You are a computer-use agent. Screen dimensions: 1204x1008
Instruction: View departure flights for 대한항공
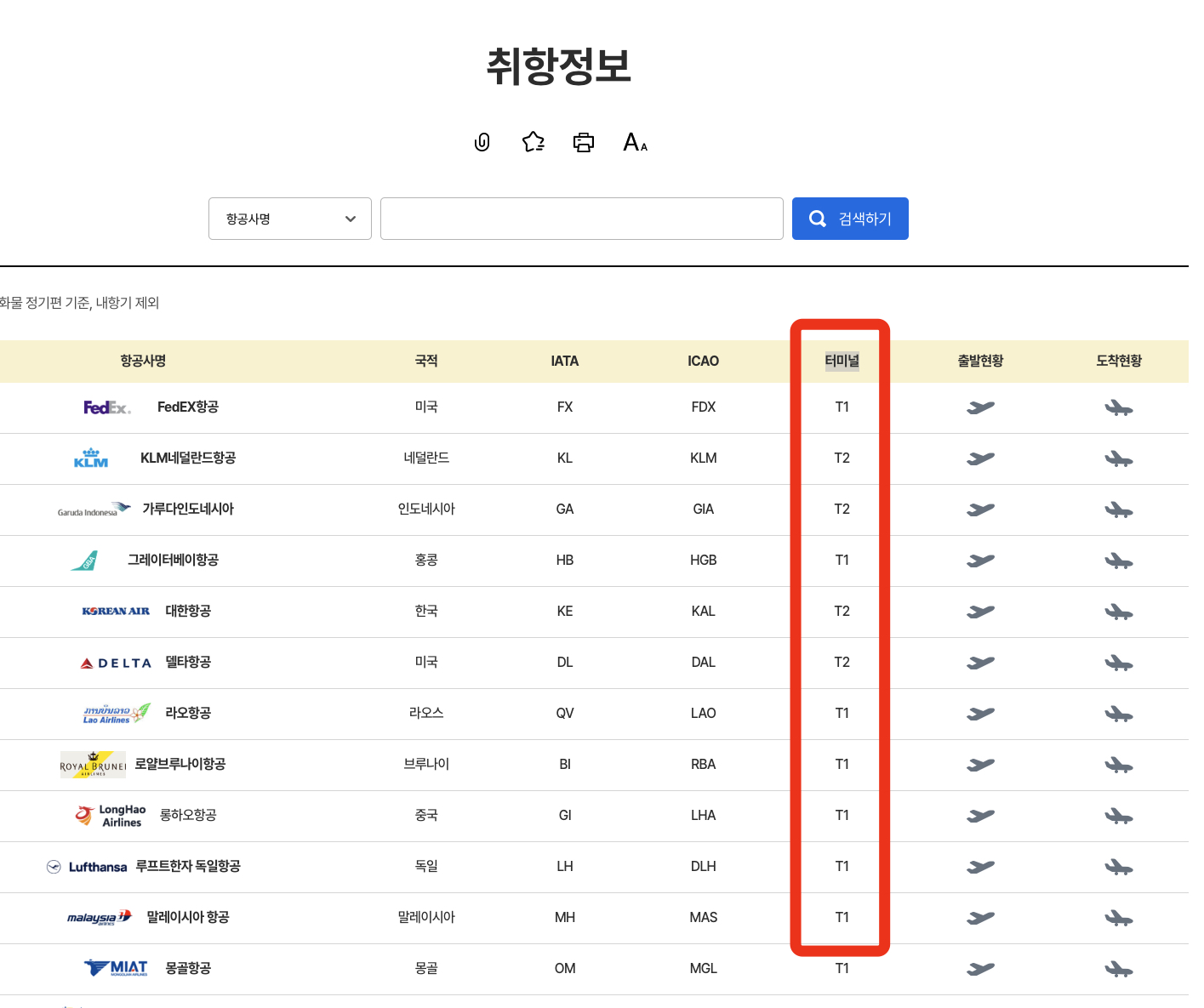(x=980, y=612)
